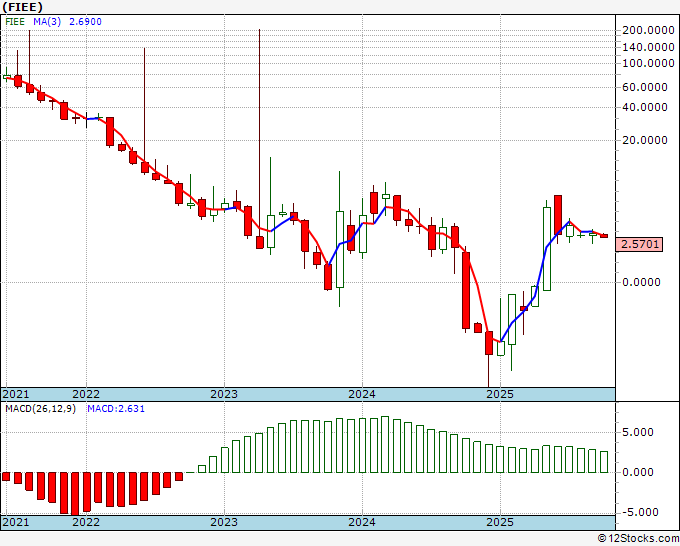Click the 20.0000 price axis label
680x546 pixels.
[x=645, y=140]
